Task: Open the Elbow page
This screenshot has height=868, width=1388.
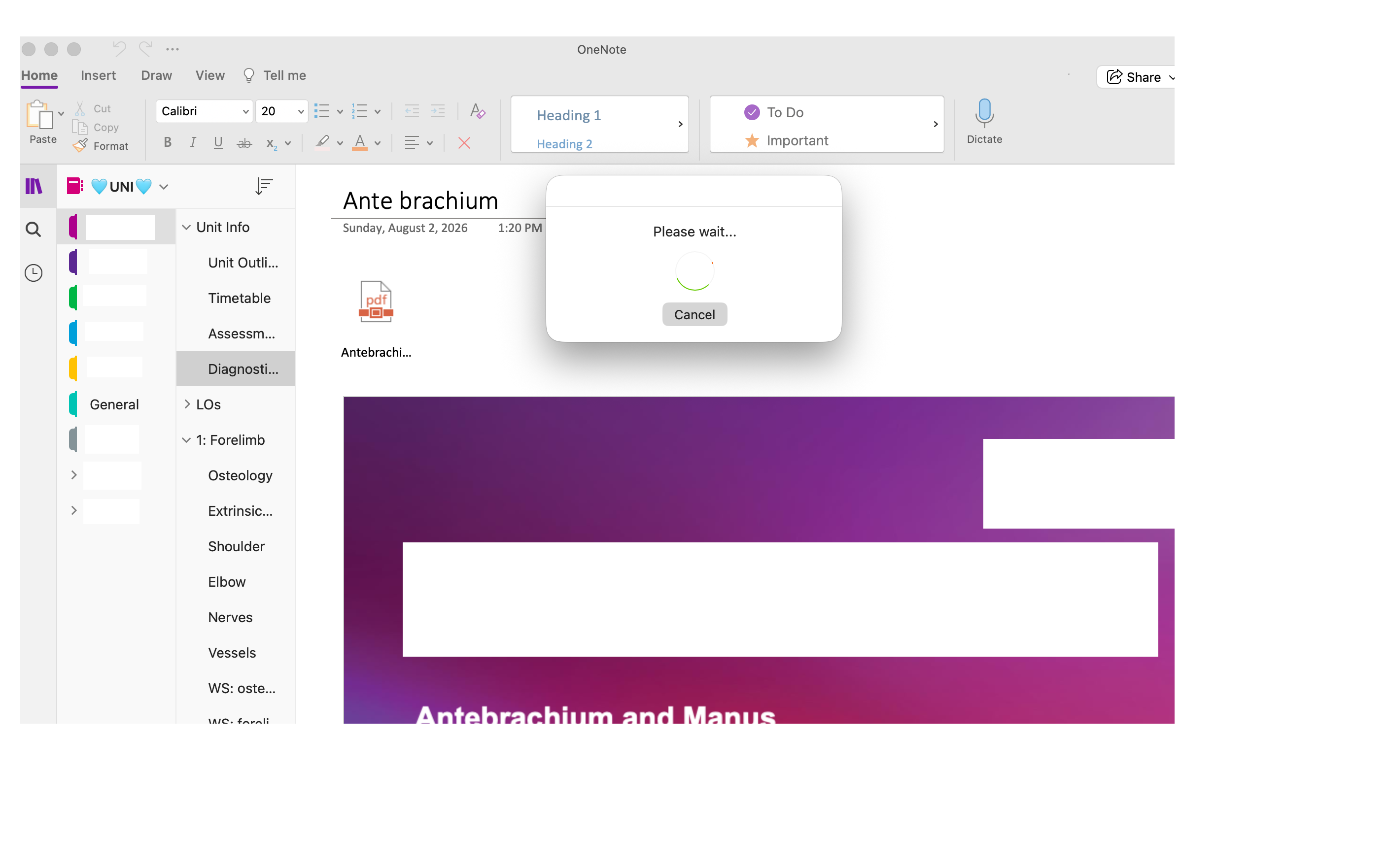Action: tap(236, 582)
